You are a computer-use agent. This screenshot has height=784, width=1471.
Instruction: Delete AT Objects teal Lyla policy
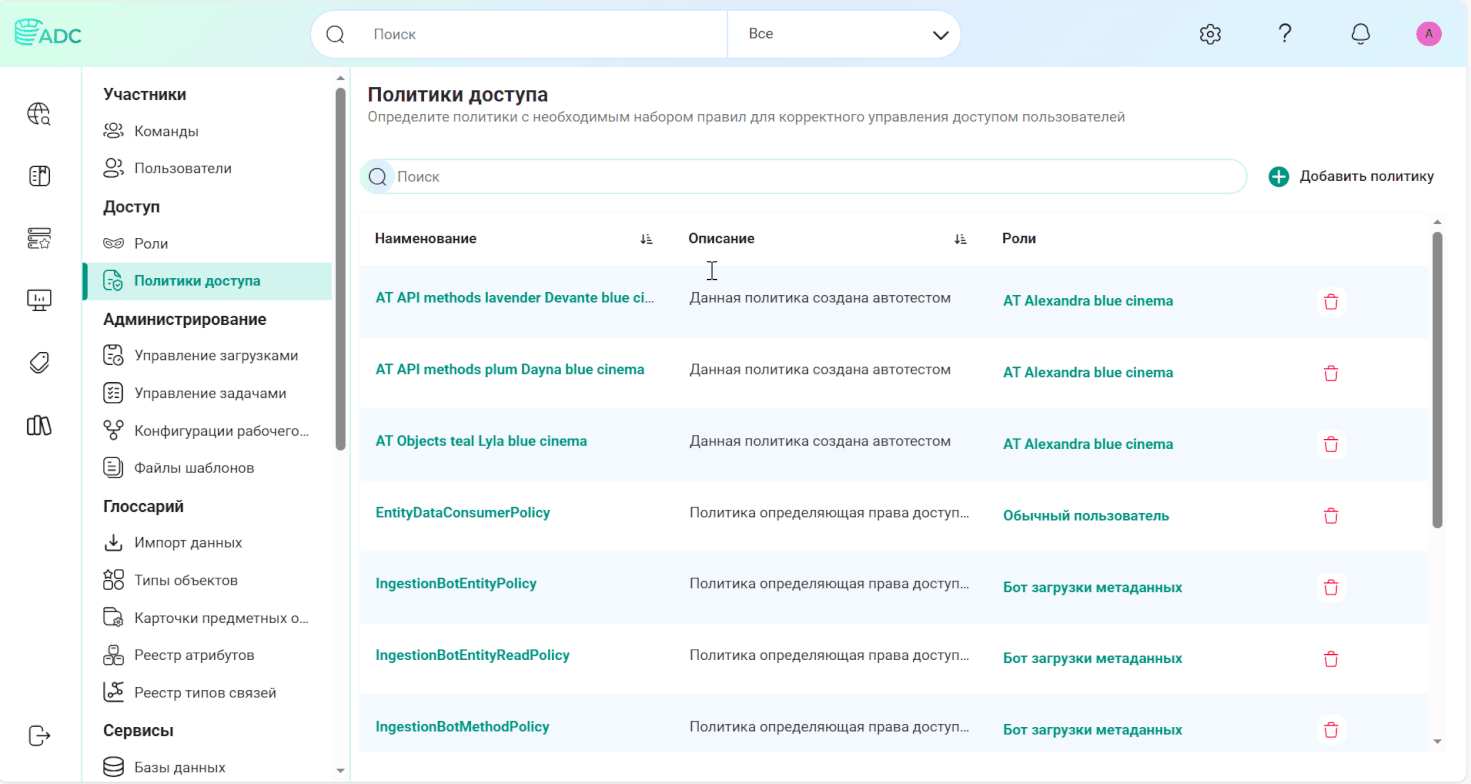click(x=1331, y=444)
